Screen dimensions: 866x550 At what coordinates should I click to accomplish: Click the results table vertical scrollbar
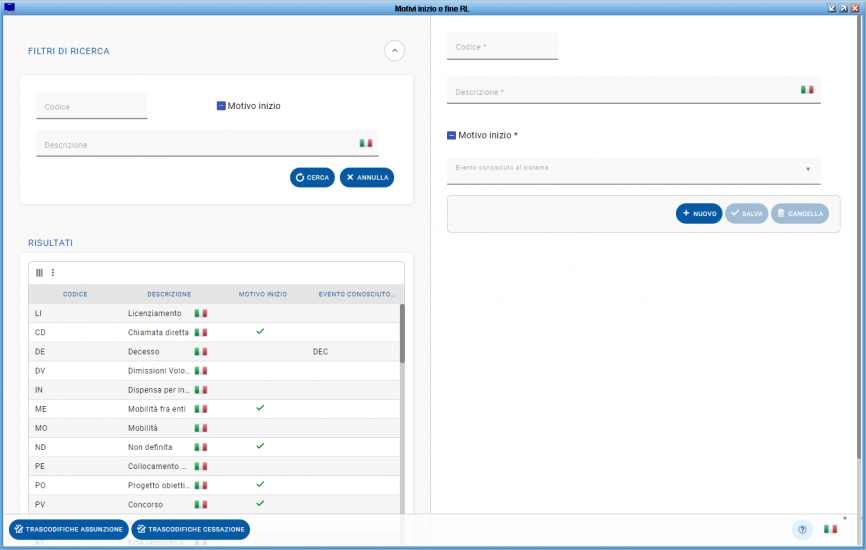(402, 335)
